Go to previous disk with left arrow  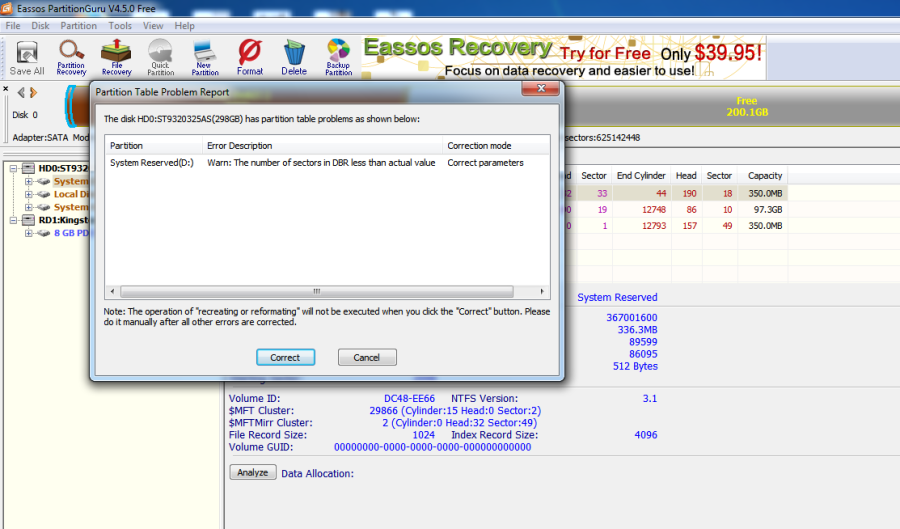tap(21, 92)
